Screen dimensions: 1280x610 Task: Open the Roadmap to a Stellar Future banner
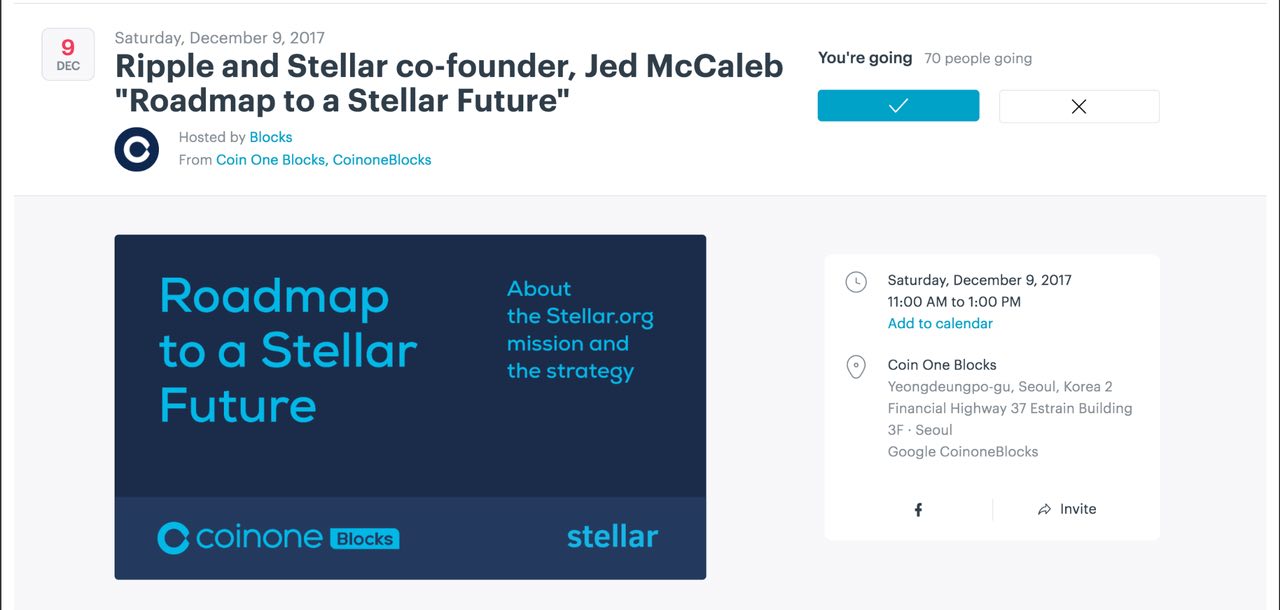(410, 407)
